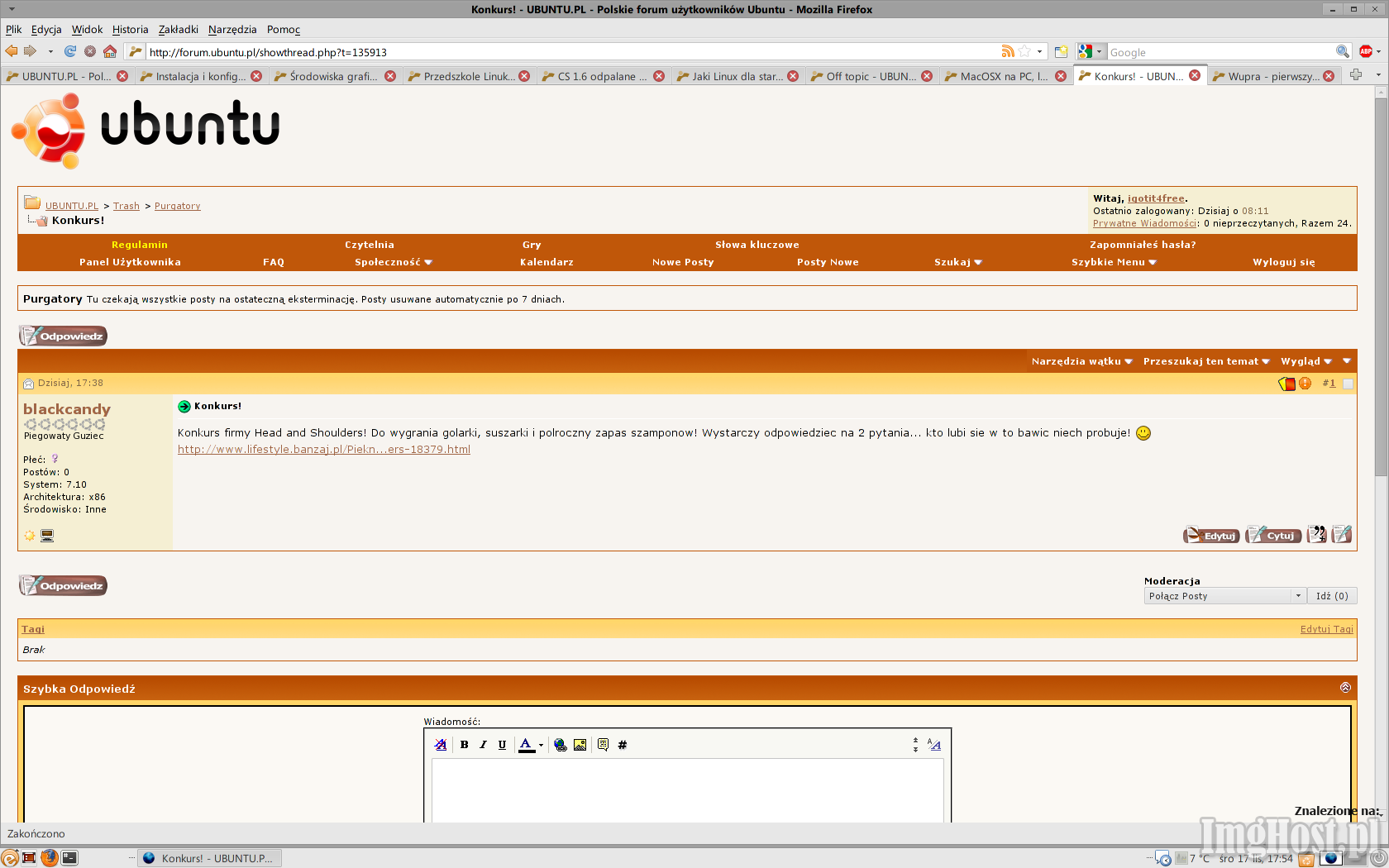The image size is (1389, 868).
Task: Open the Narzędzia wątku dropdown
Action: pos(1081,361)
